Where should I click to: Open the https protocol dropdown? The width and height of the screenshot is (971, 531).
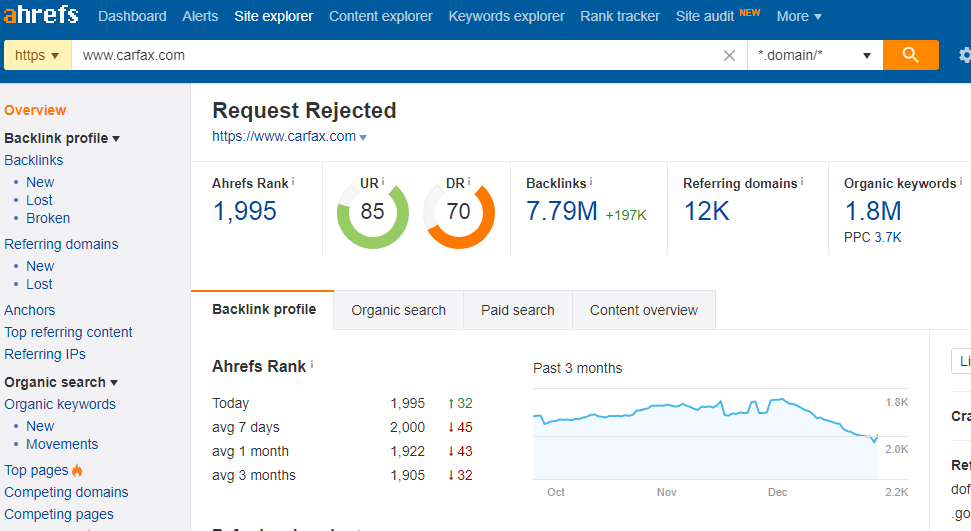(x=37, y=55)
